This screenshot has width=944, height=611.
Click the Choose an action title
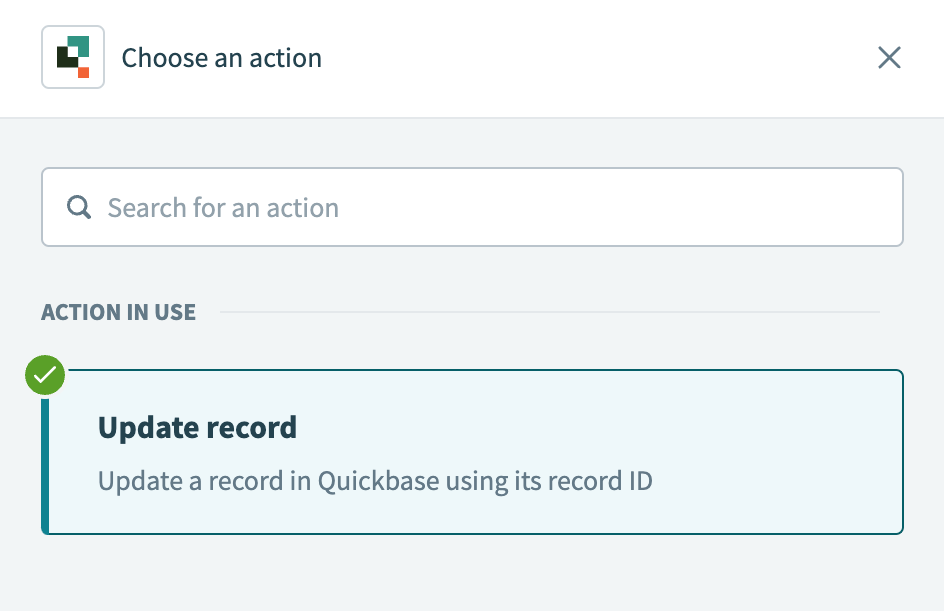coord(221,57)
